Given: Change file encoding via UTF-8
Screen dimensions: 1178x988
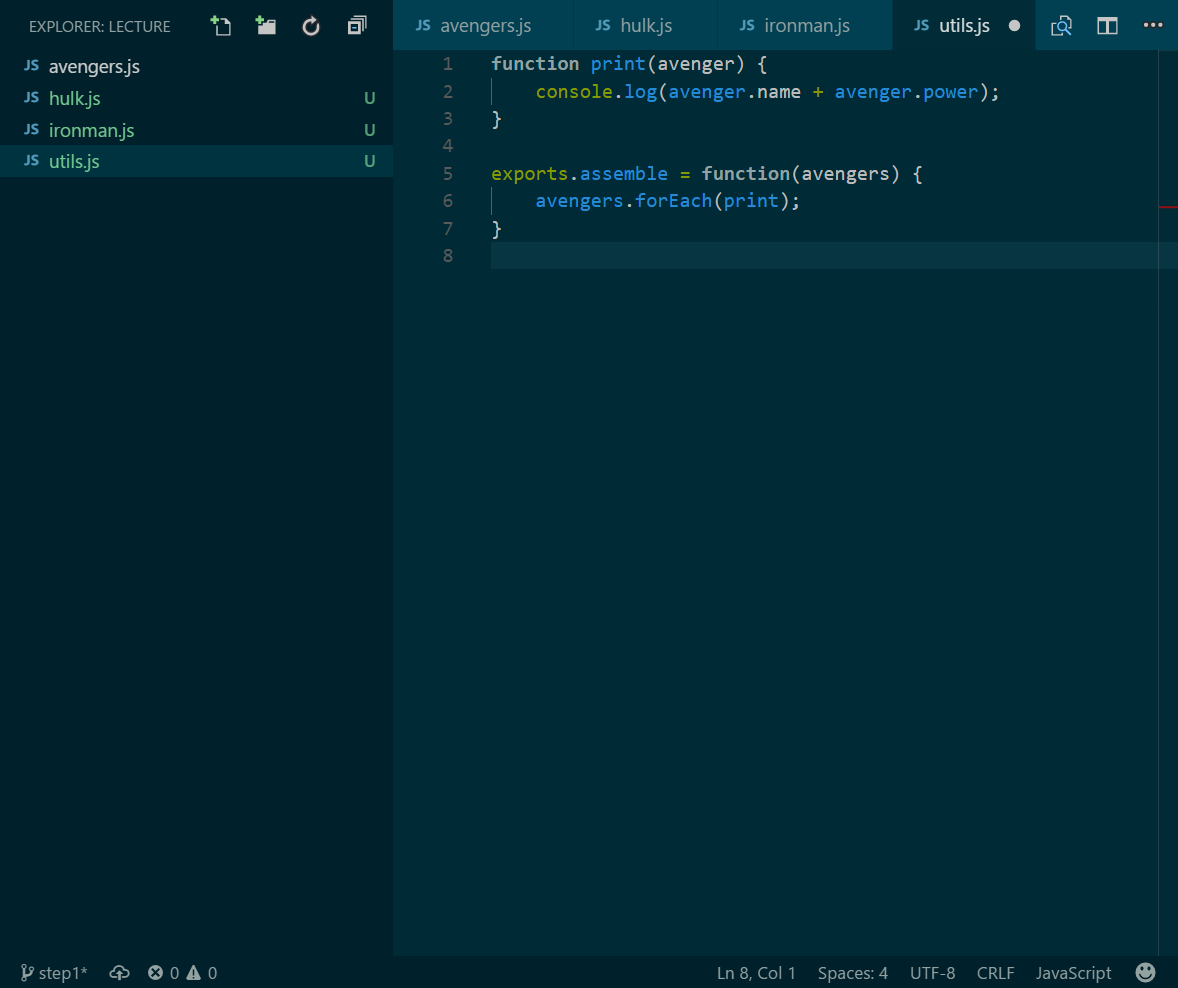Looking at the screenshot, I should (932, 973).
